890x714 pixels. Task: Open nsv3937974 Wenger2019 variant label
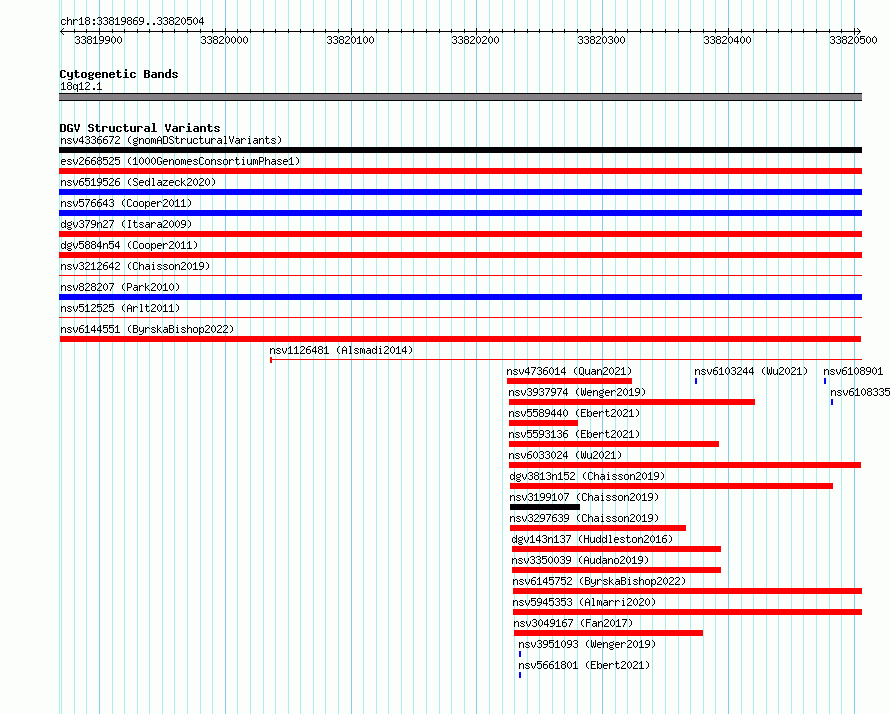coord(577,392)
